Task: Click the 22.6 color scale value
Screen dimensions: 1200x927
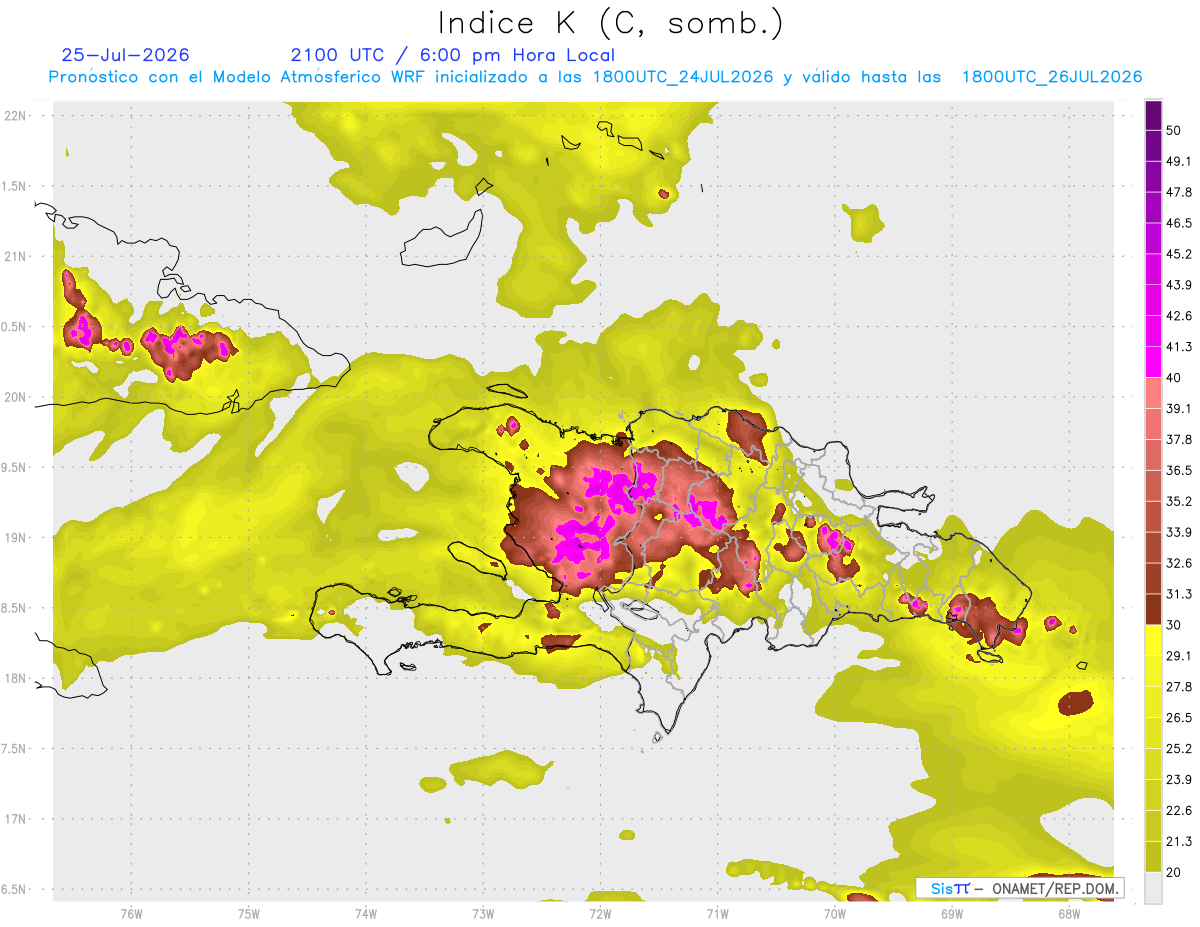Action: point(1180,810)
